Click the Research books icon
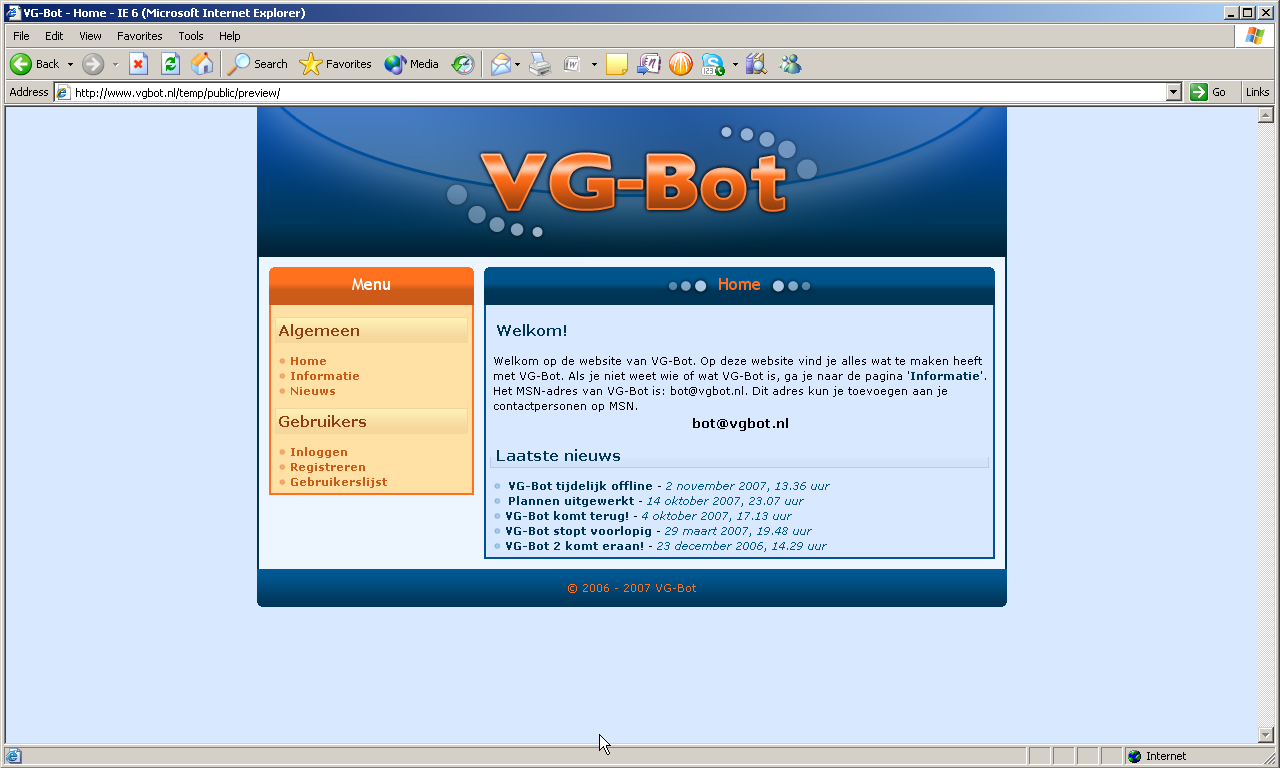This screenshot has height=768, width=1280. point(756,64)
